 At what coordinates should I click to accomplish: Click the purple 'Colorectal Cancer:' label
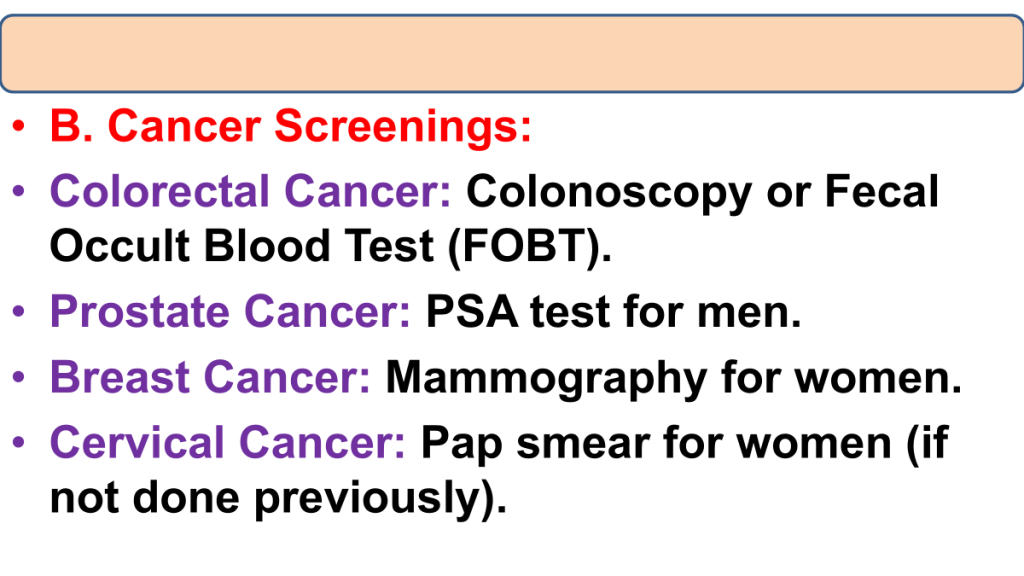coord(250,191)
